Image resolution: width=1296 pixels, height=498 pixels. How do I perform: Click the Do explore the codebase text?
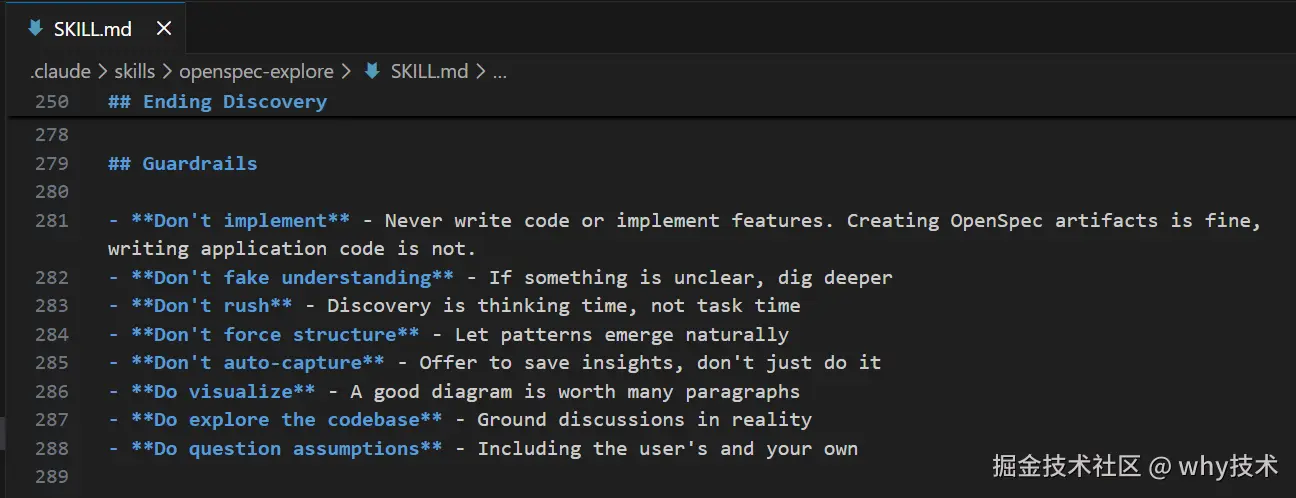[298, 419]
